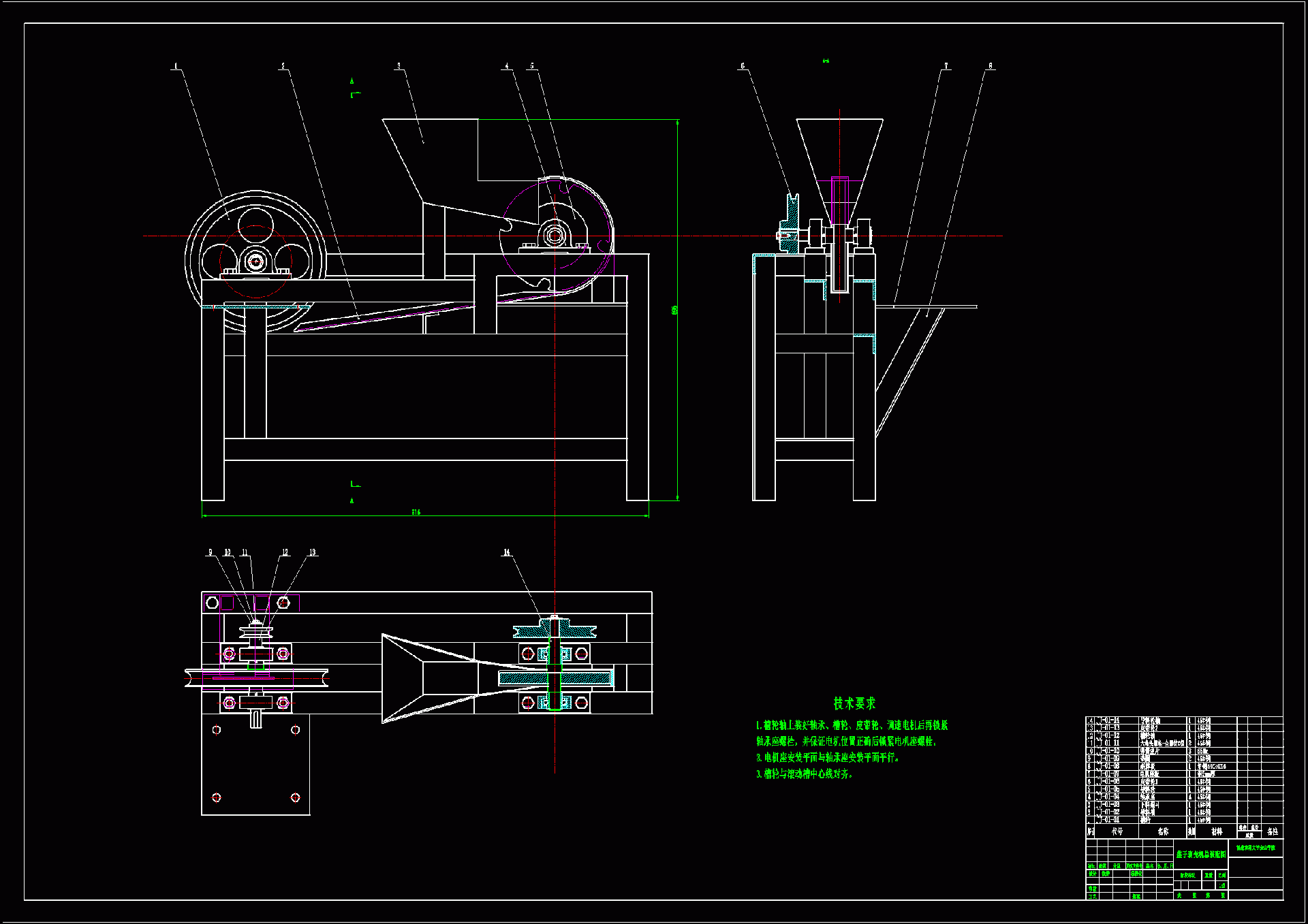Click the 名称 column header in parts list
Image resolution: width=1308 pixels, height=924 pixels.
(x=1163, y=831)
